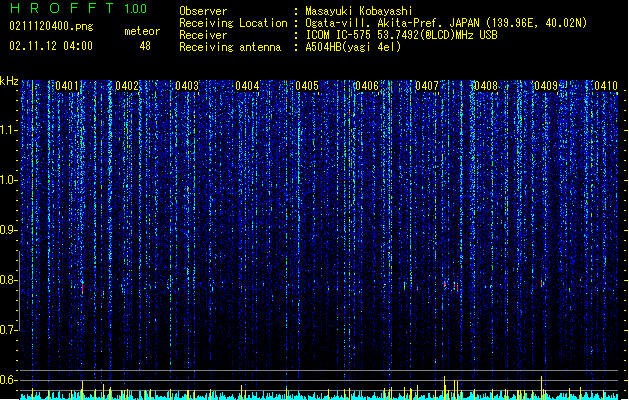Click the kHz axis unit label
The image size is (629, 400).
9,81
